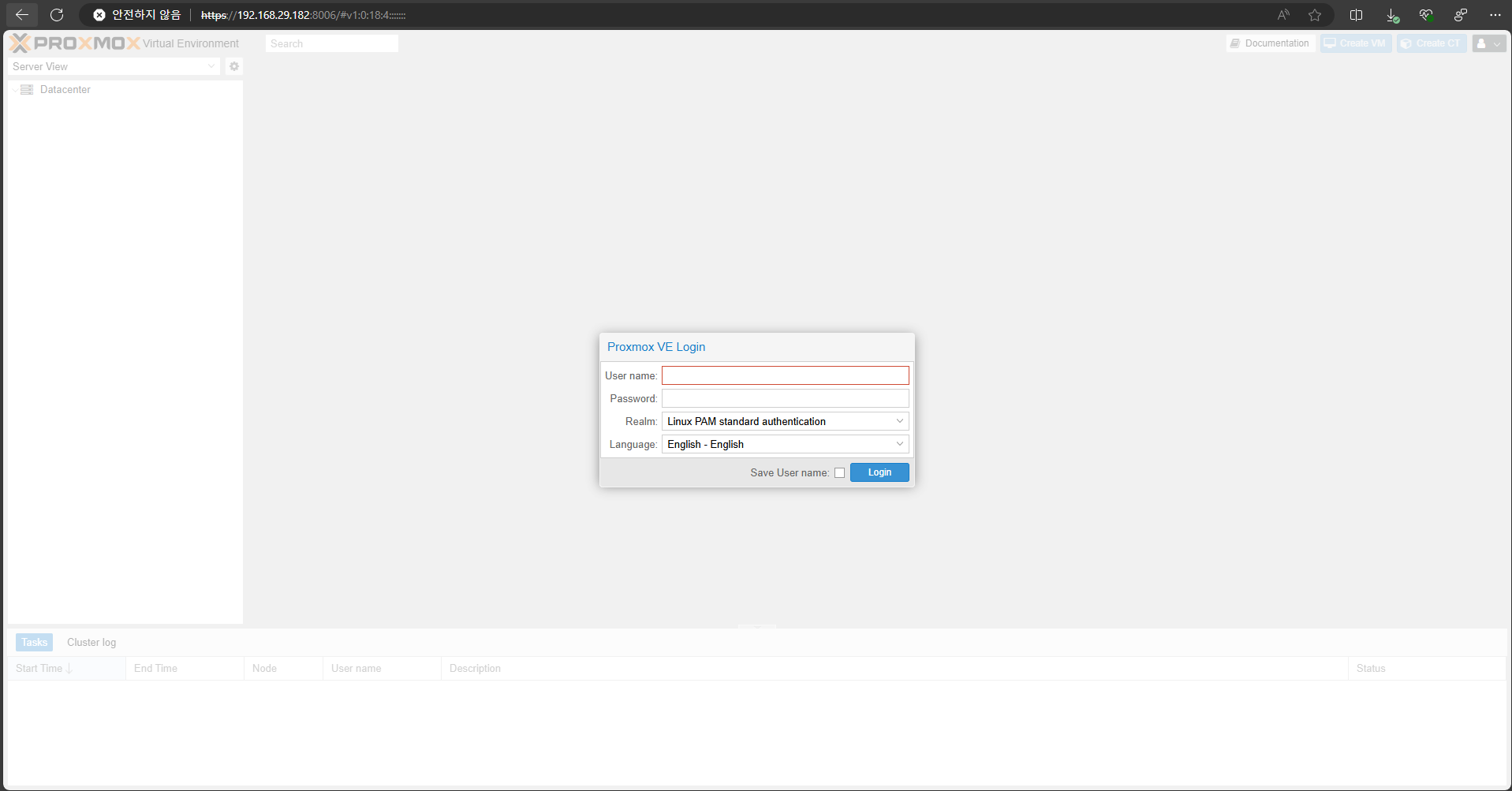Click the Node column header

click(x=283, y=668)
